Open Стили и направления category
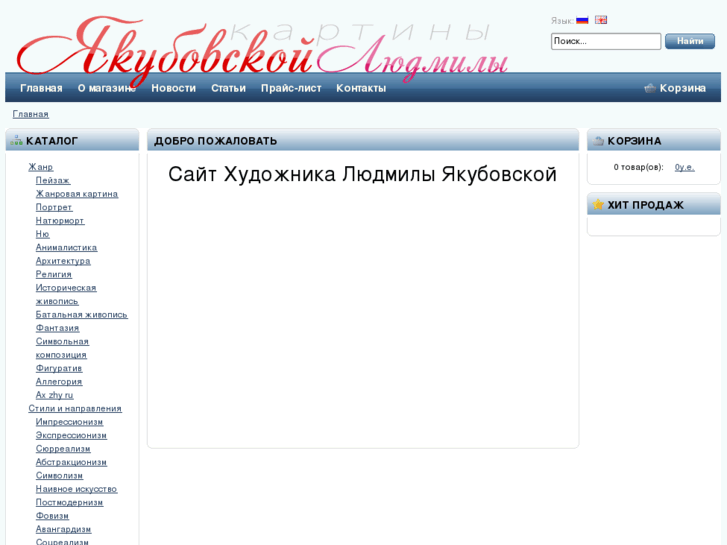The width and height of the screenshot is (727, 545). pos(75,409)
